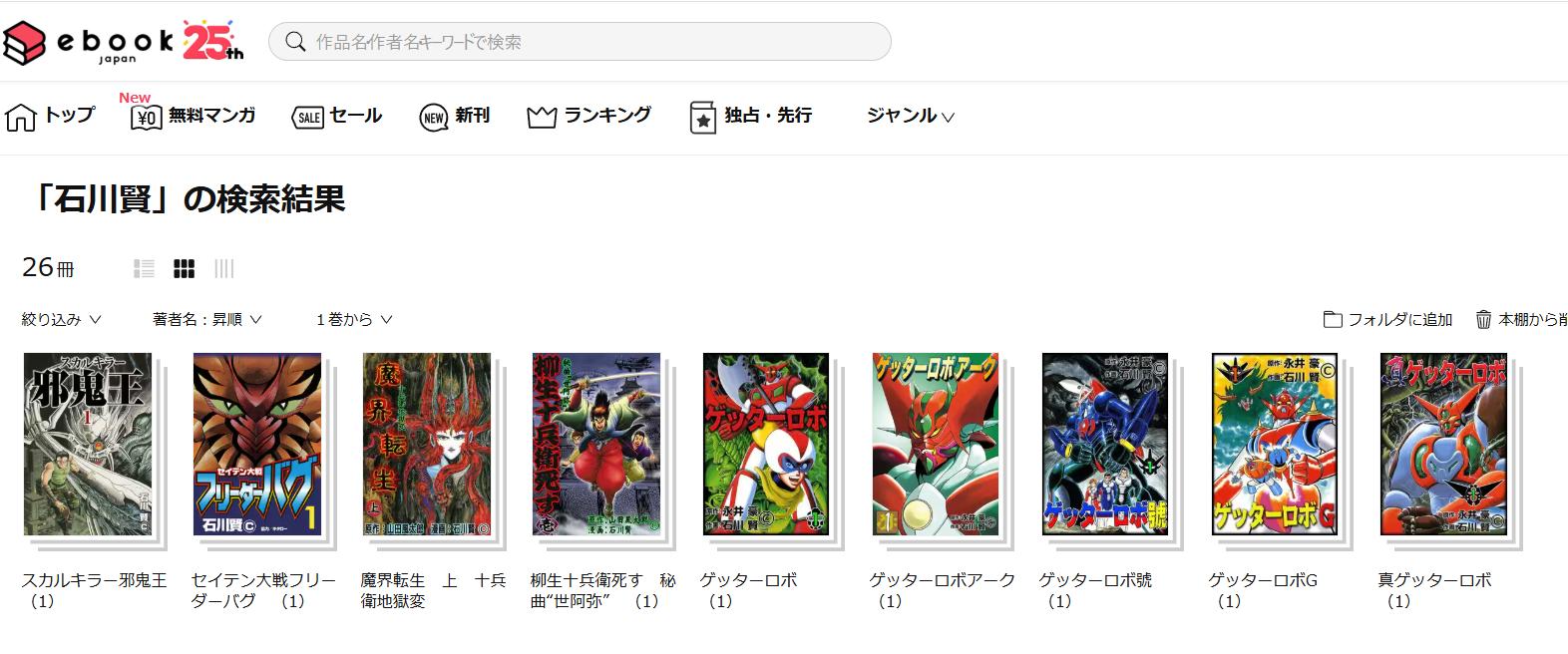Click the trash icon to remove from bookshelf
1568x654 pixels.
[x=1484, y=319]
